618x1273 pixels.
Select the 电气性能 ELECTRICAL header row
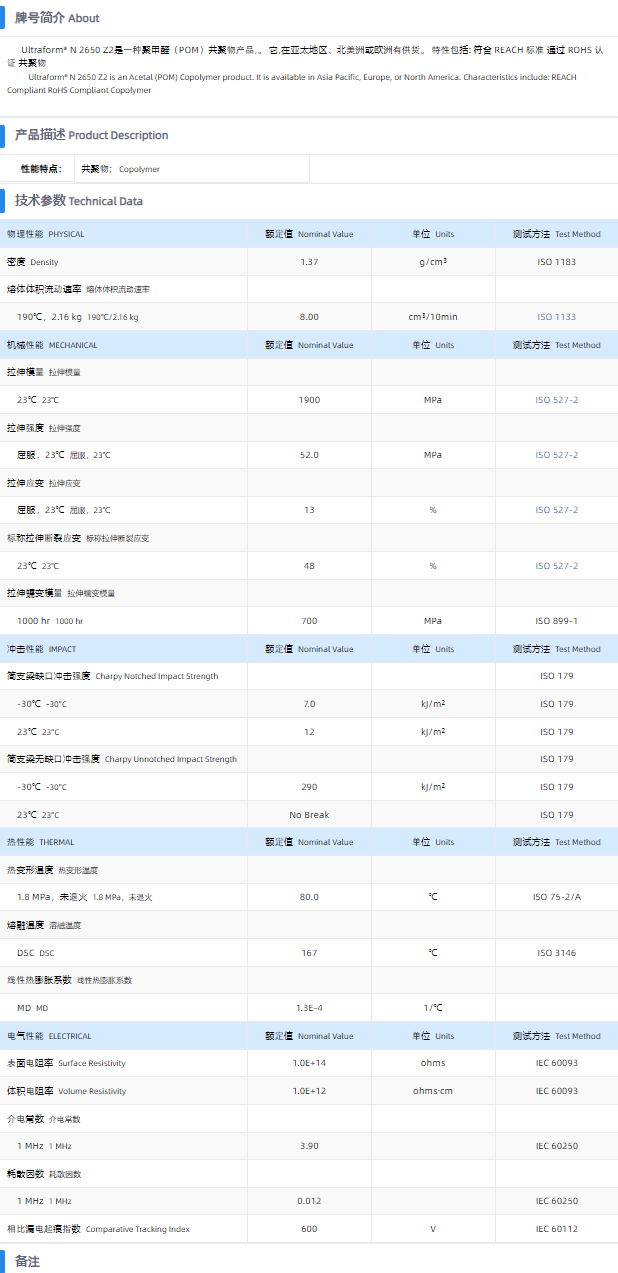click(49, 1036)
